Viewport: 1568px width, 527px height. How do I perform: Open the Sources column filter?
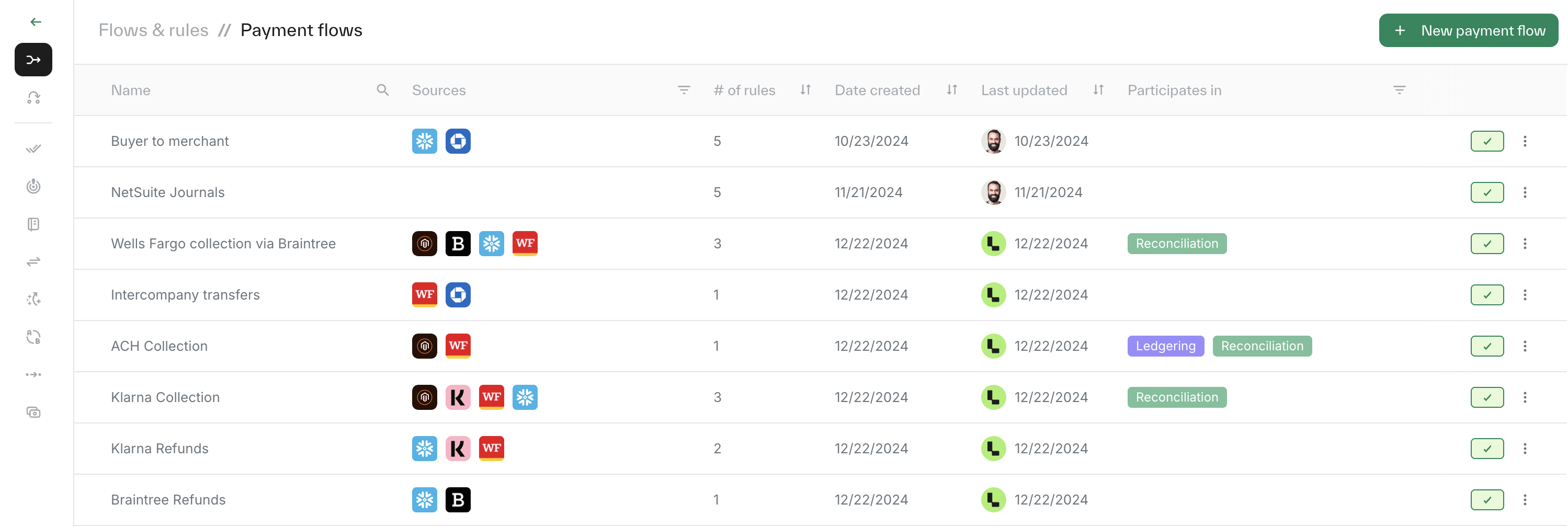pyautogui.click(x=684, y=90)
